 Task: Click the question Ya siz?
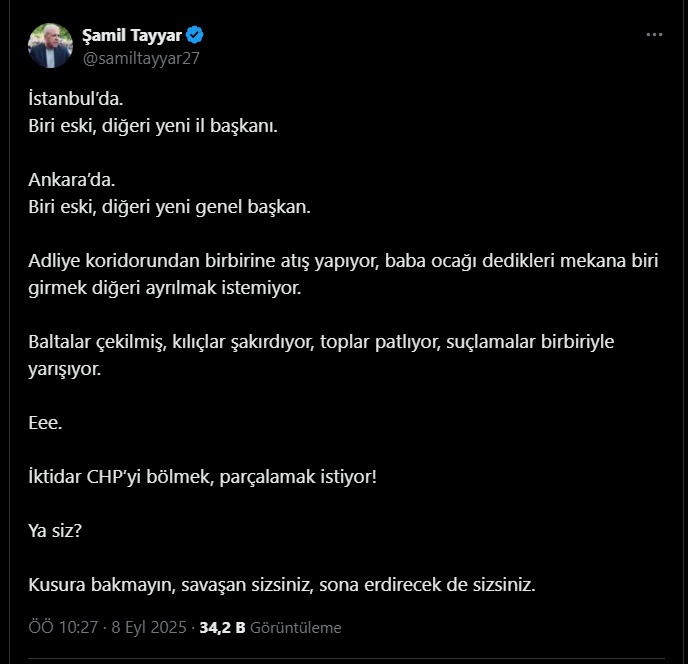tap(55, 531)
